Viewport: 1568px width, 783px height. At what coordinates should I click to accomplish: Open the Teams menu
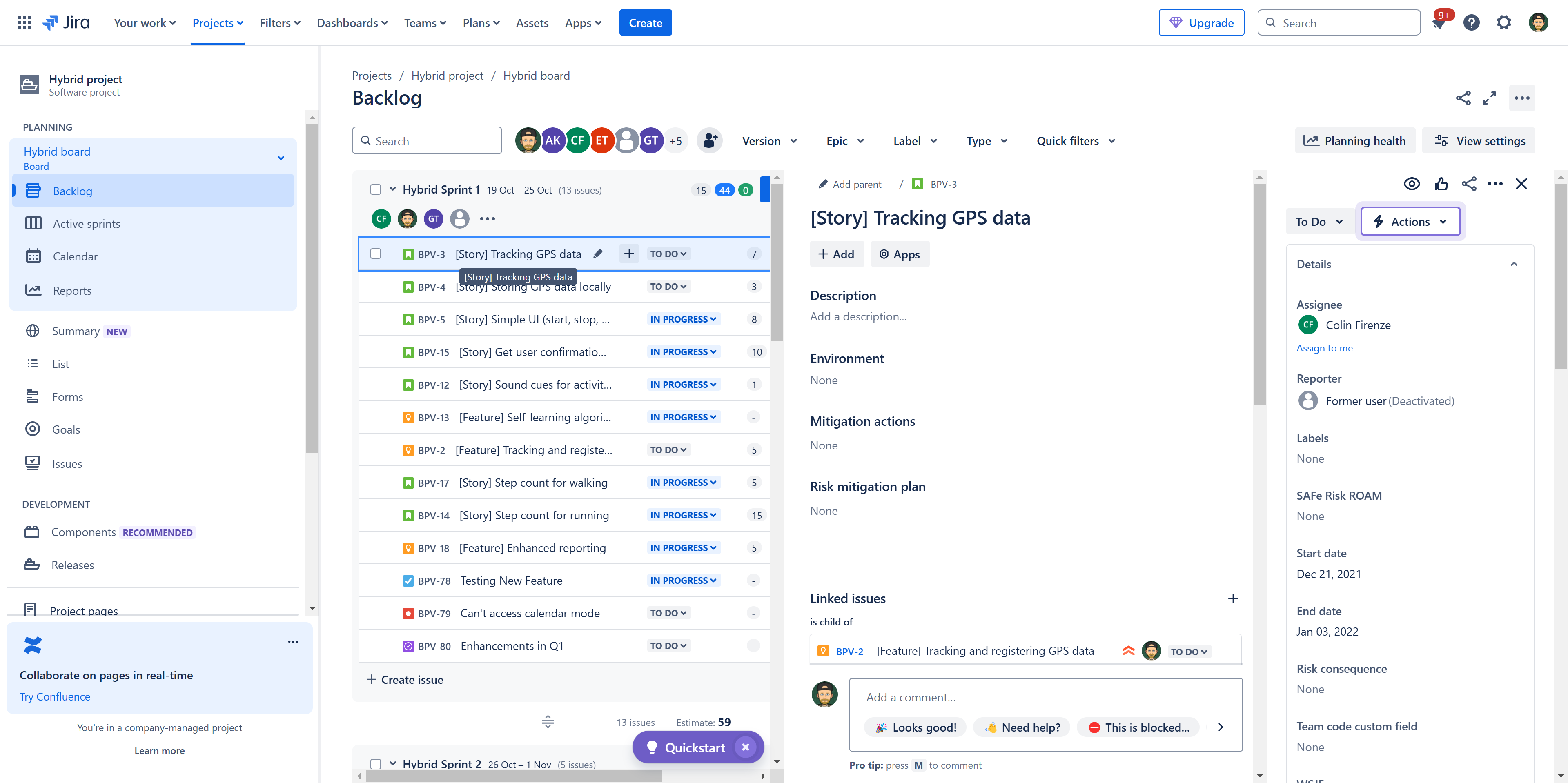[x=425, y=22]
